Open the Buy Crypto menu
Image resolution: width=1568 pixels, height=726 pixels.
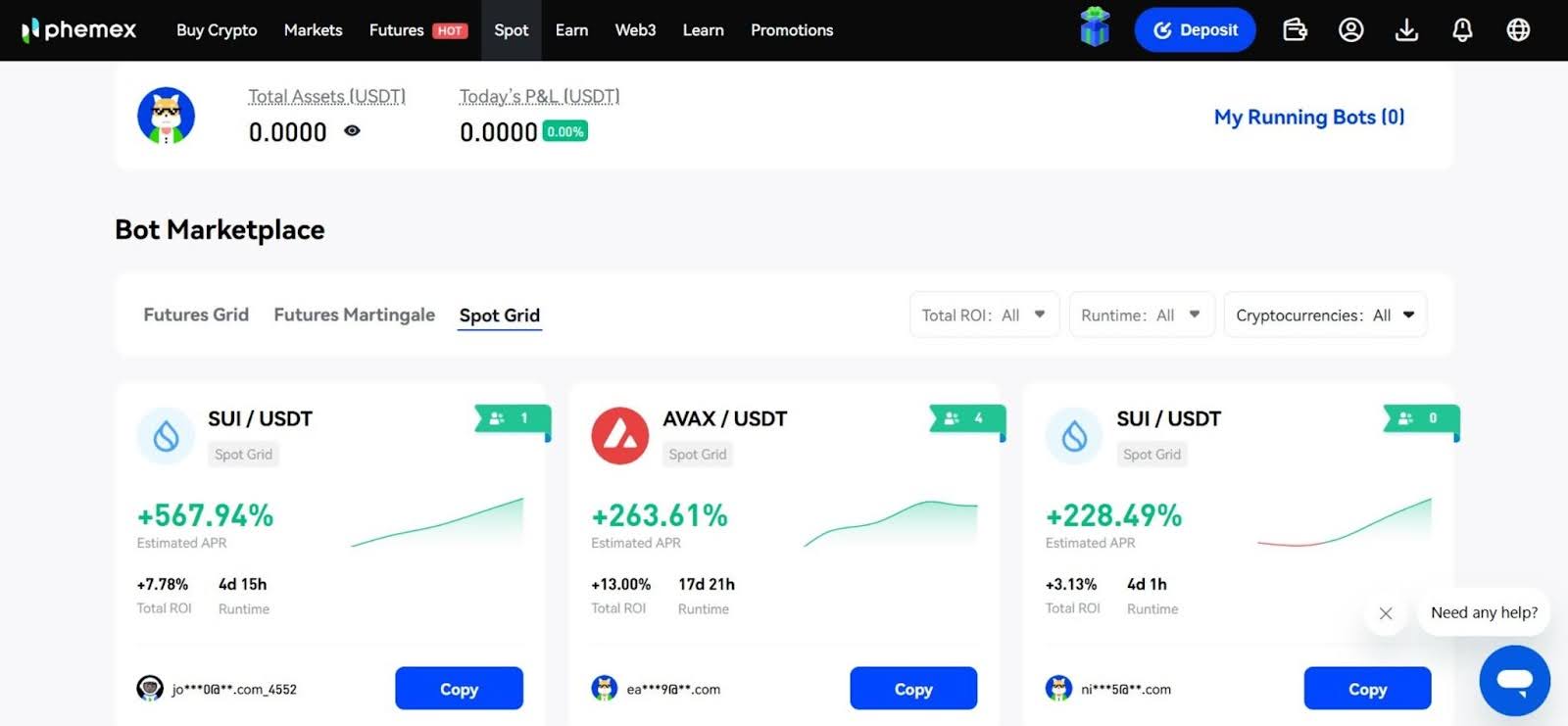(x=217, y=30)
